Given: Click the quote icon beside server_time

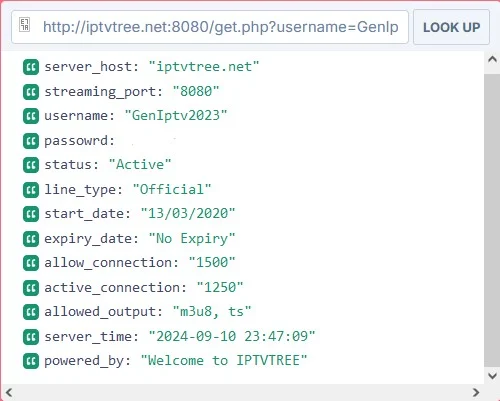Looking at the screenshot, I should pyautogui.click(x=31, y=337).
